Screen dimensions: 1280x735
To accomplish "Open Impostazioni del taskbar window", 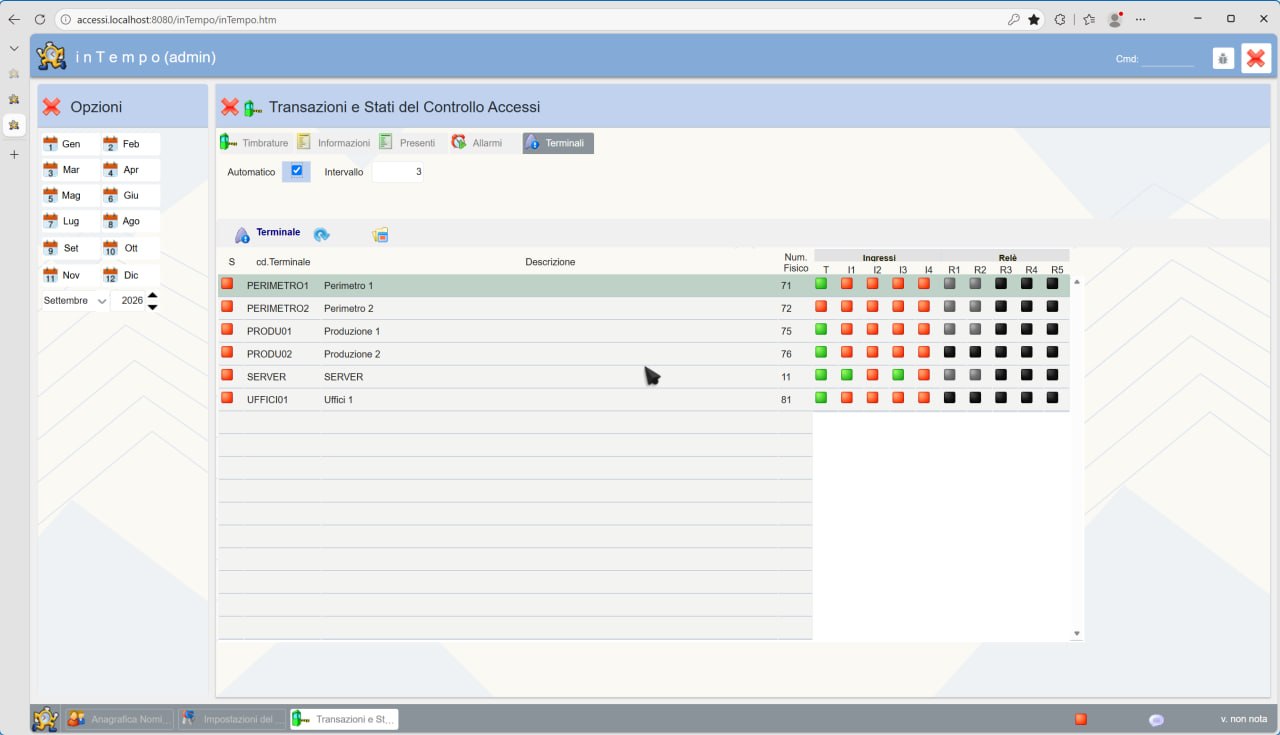I will [x=232, y=719].
